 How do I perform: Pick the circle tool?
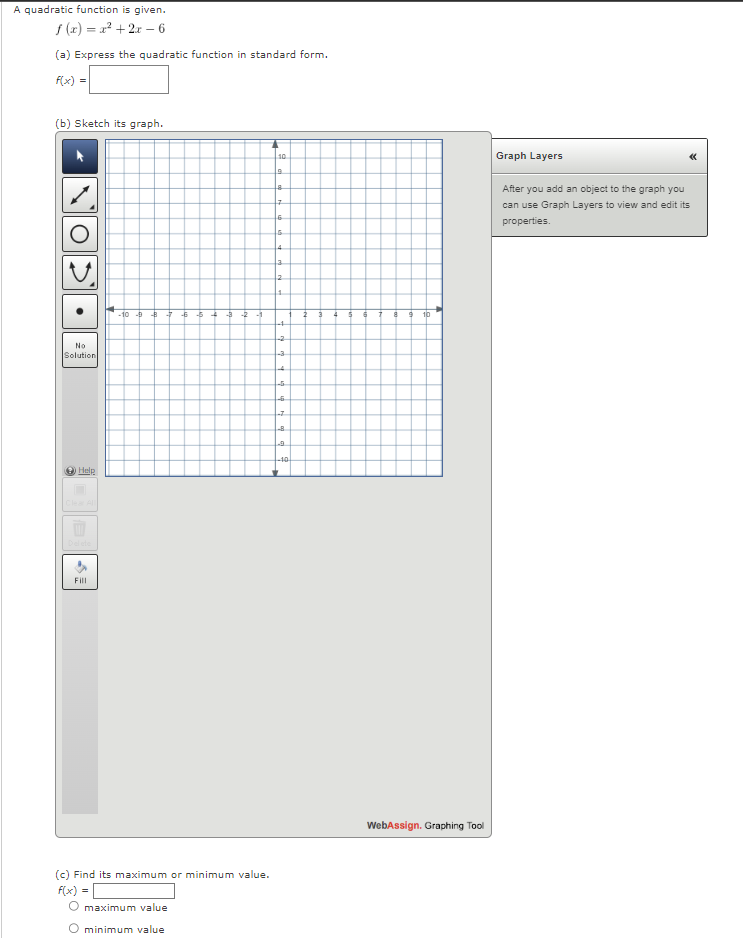pyautogui.click(x=80, y=234)
